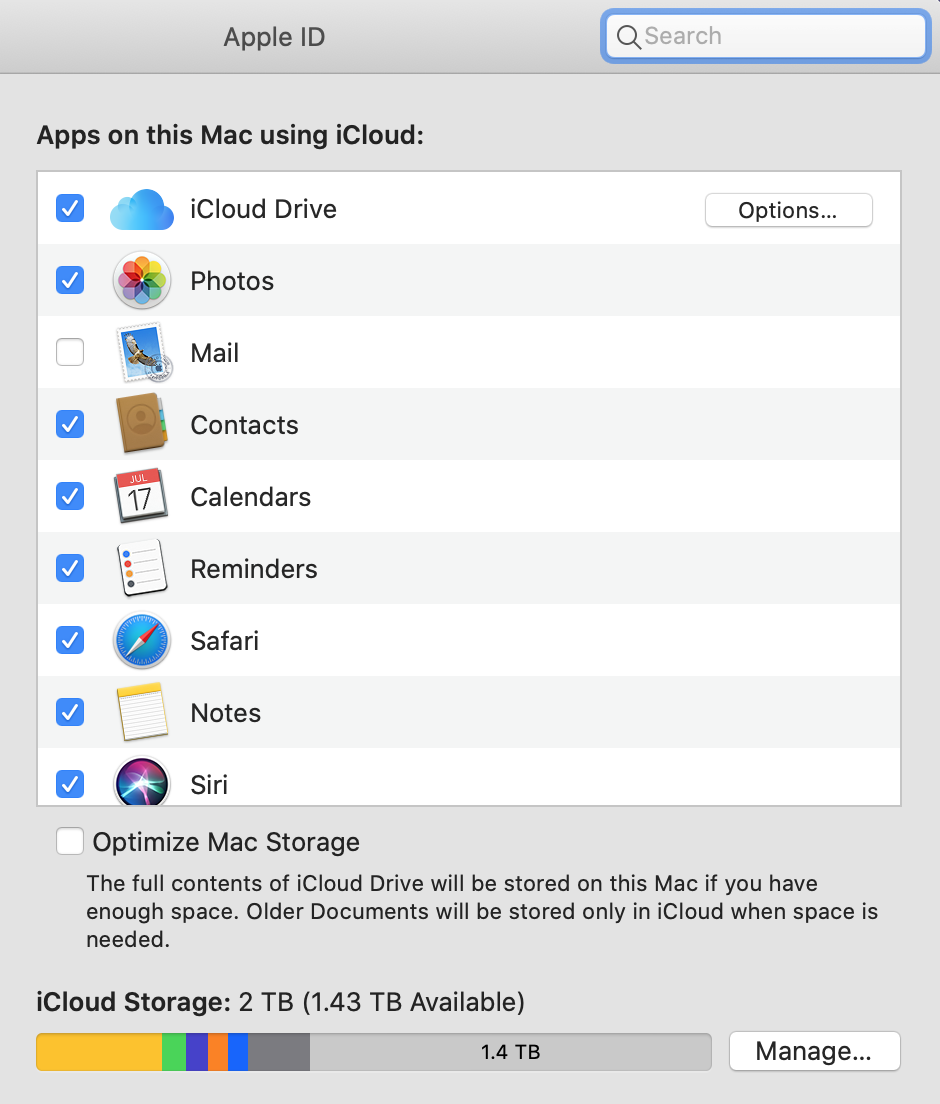The image size is (940, 1104).
Task: Uncheck the Calendars checkbox
Action: [x=70, y=496]
